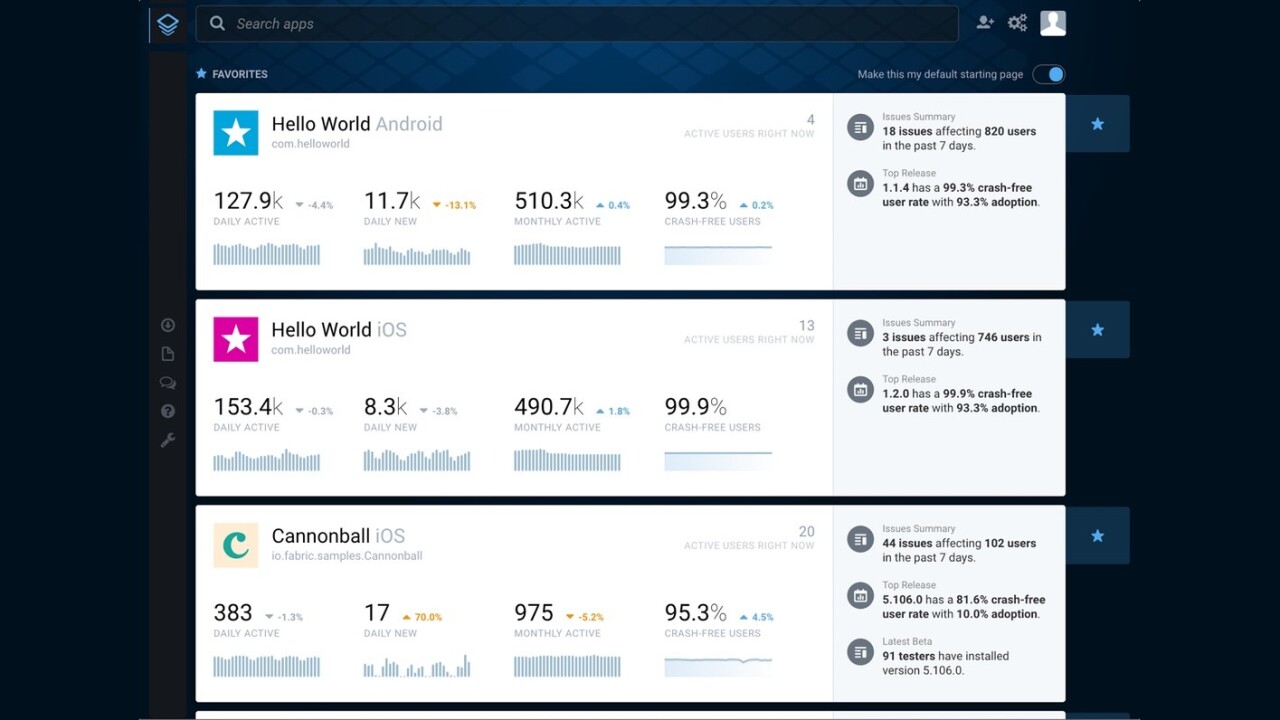Open the chat feedback icon in the sidebar
The image size is (1280, 720).
coord(168,382)
